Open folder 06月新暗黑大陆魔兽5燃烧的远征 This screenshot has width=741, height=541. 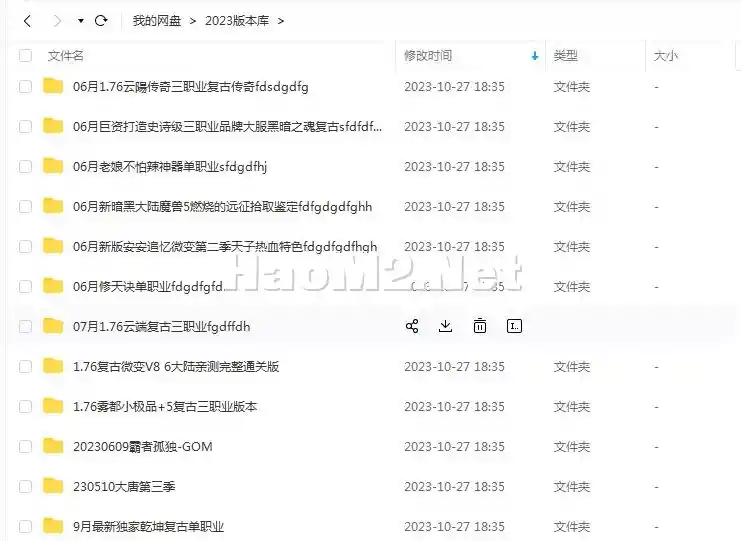coord(223,207)
